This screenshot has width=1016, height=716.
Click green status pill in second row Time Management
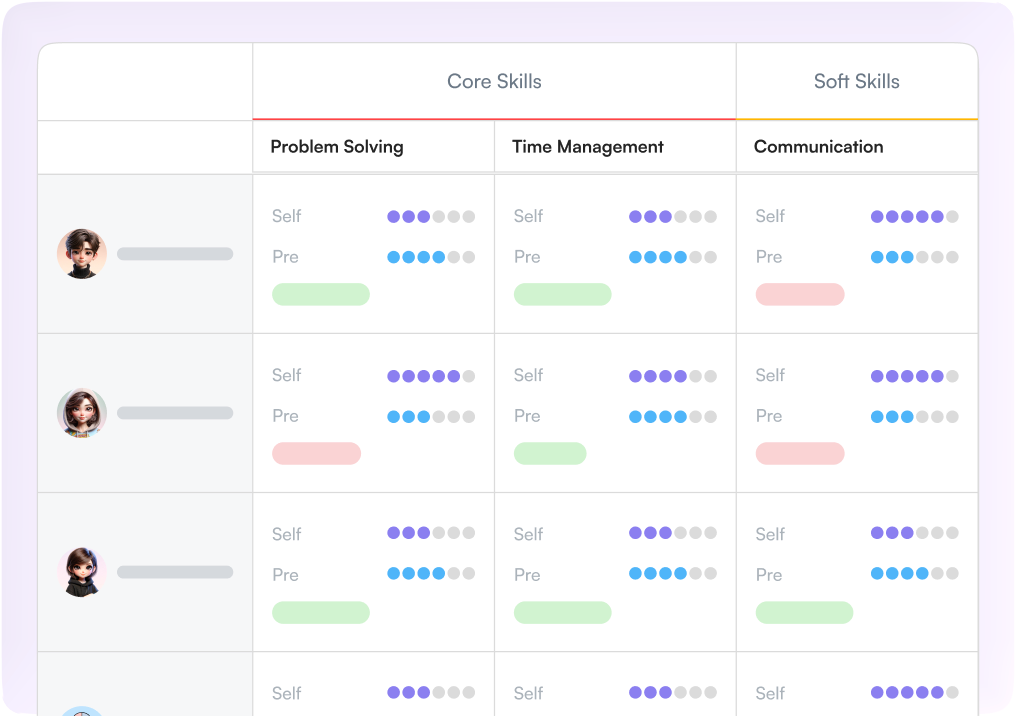point(550,454)
